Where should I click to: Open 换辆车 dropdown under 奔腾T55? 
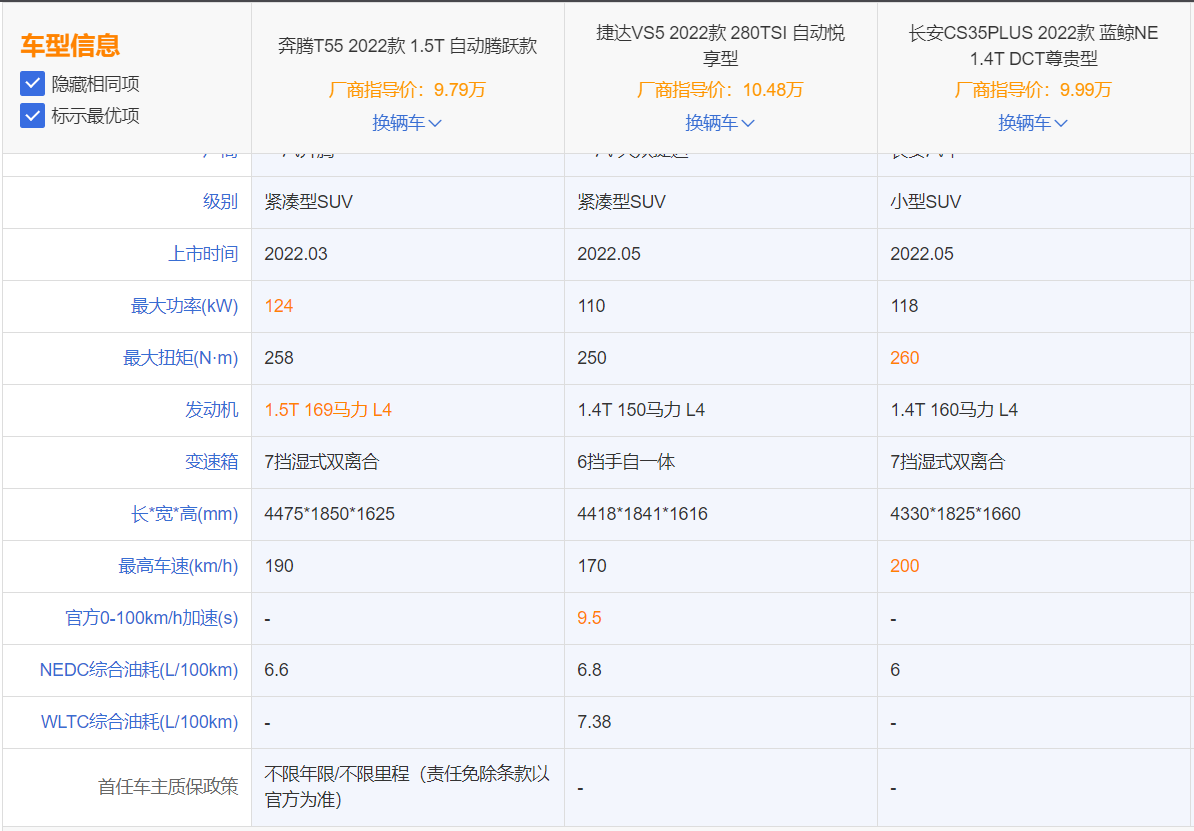click(x=407, y=123)
